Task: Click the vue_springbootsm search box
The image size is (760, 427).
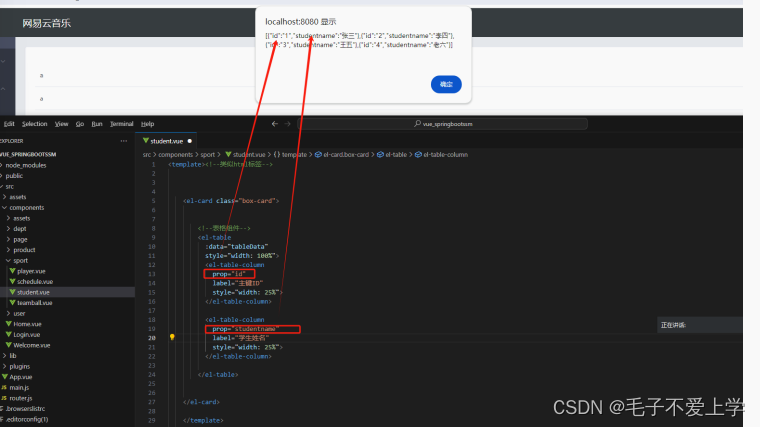Action: click(443, 124)
